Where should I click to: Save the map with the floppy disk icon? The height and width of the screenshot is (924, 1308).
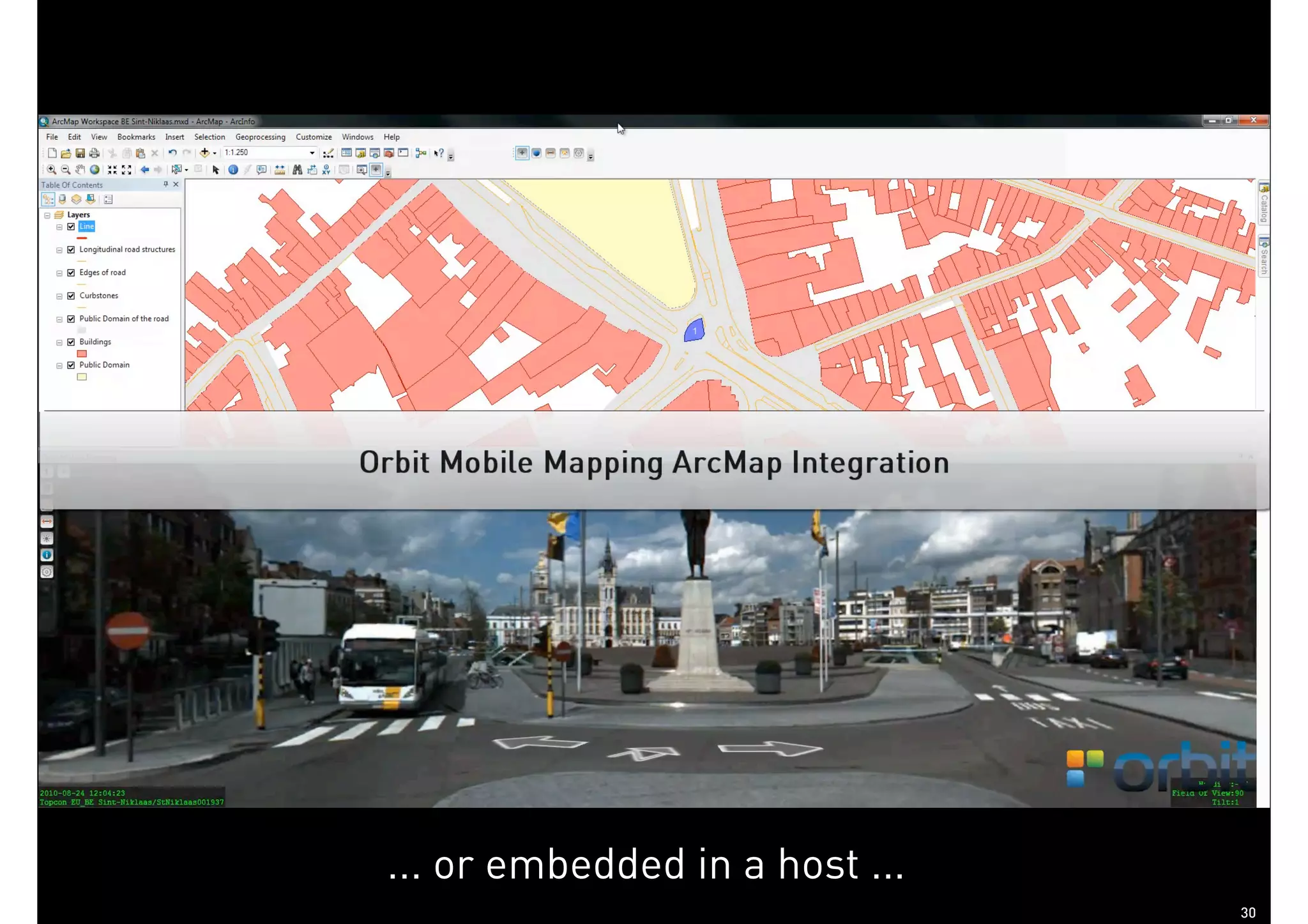tap(80, 153)
